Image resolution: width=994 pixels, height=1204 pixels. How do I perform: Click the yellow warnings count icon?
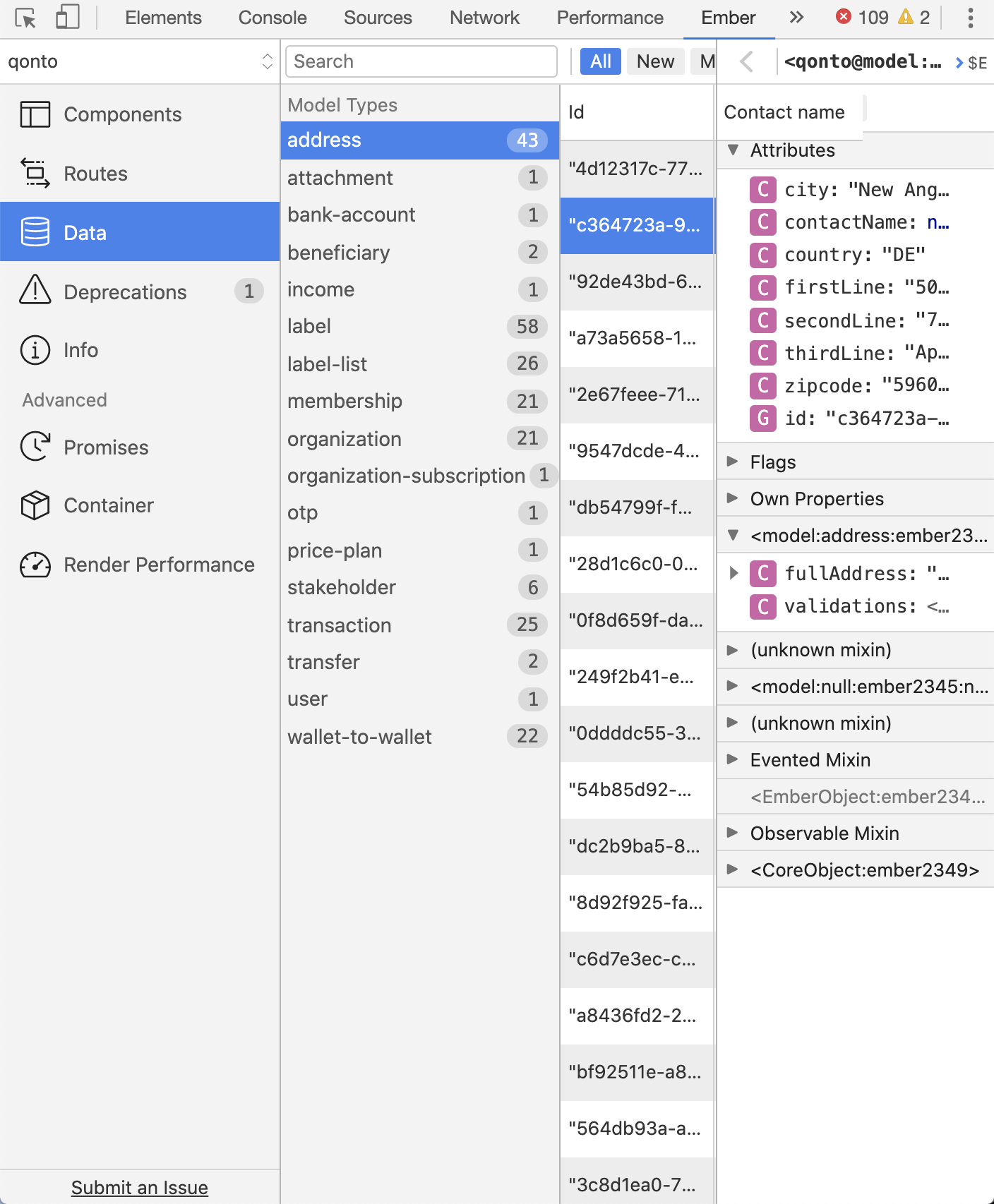point(906,17)
